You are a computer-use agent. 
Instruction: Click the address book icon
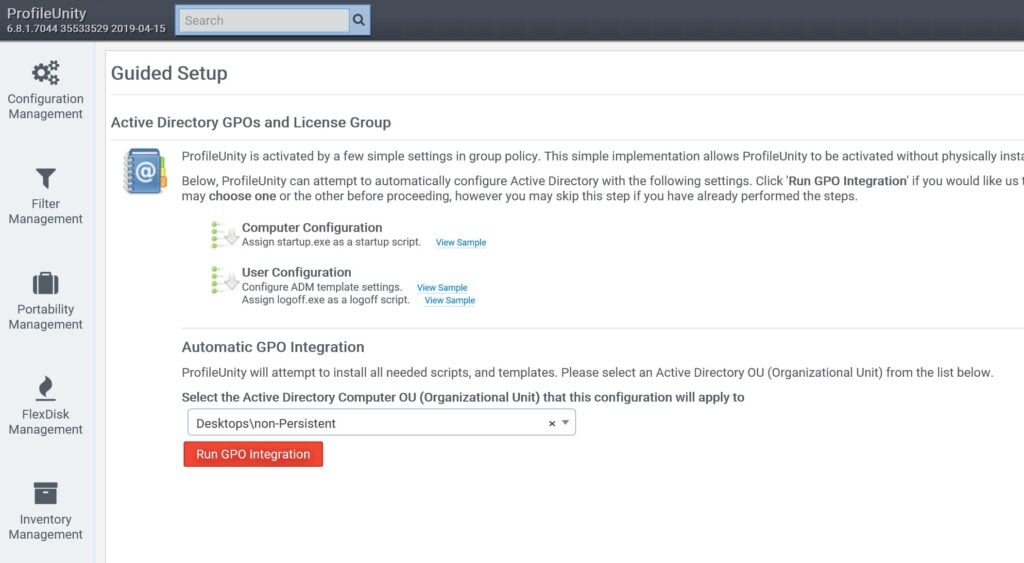pos(145,171)
